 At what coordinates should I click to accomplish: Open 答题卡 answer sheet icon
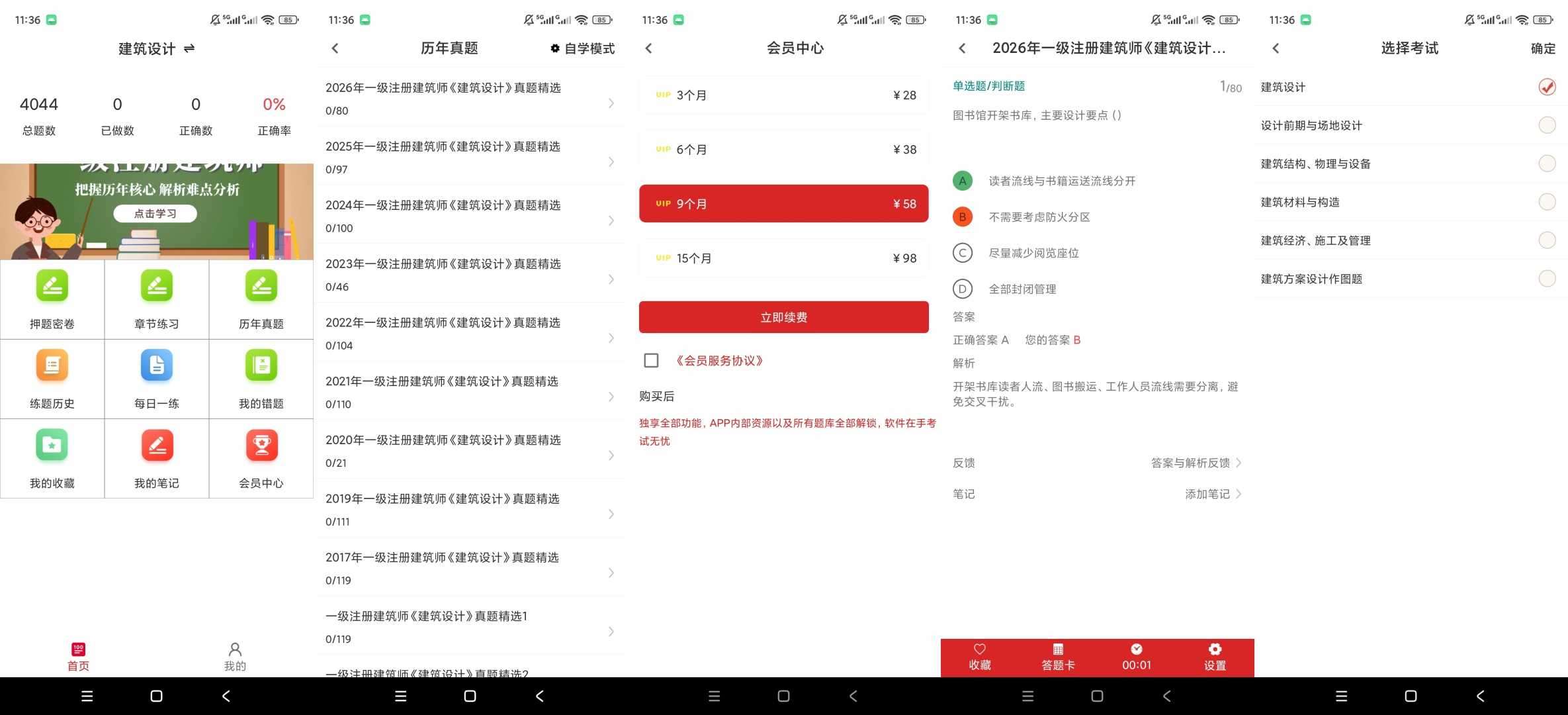tap(1058, 649)
